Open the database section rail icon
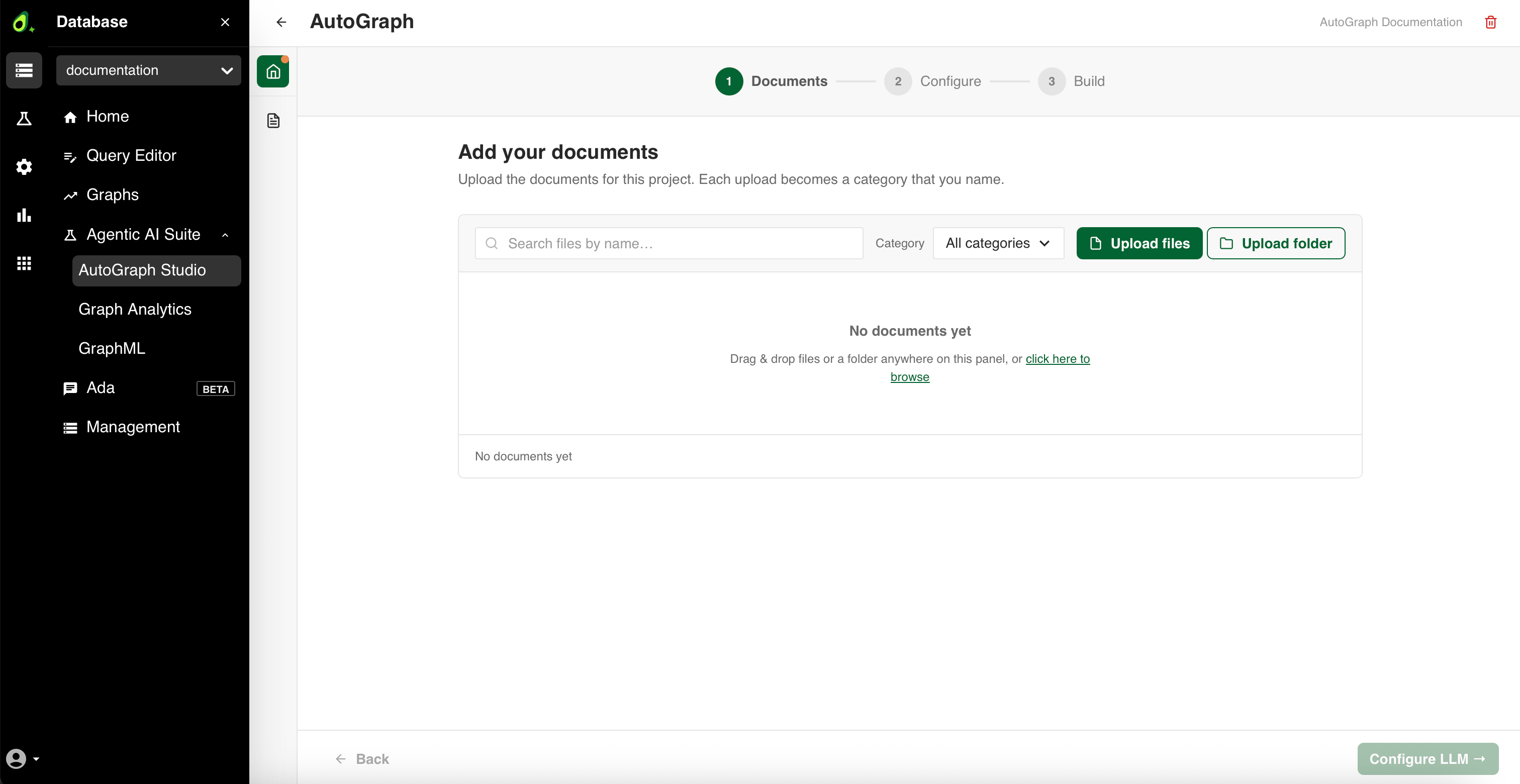This screenshot has height=784, width=1520. [24, 70]
